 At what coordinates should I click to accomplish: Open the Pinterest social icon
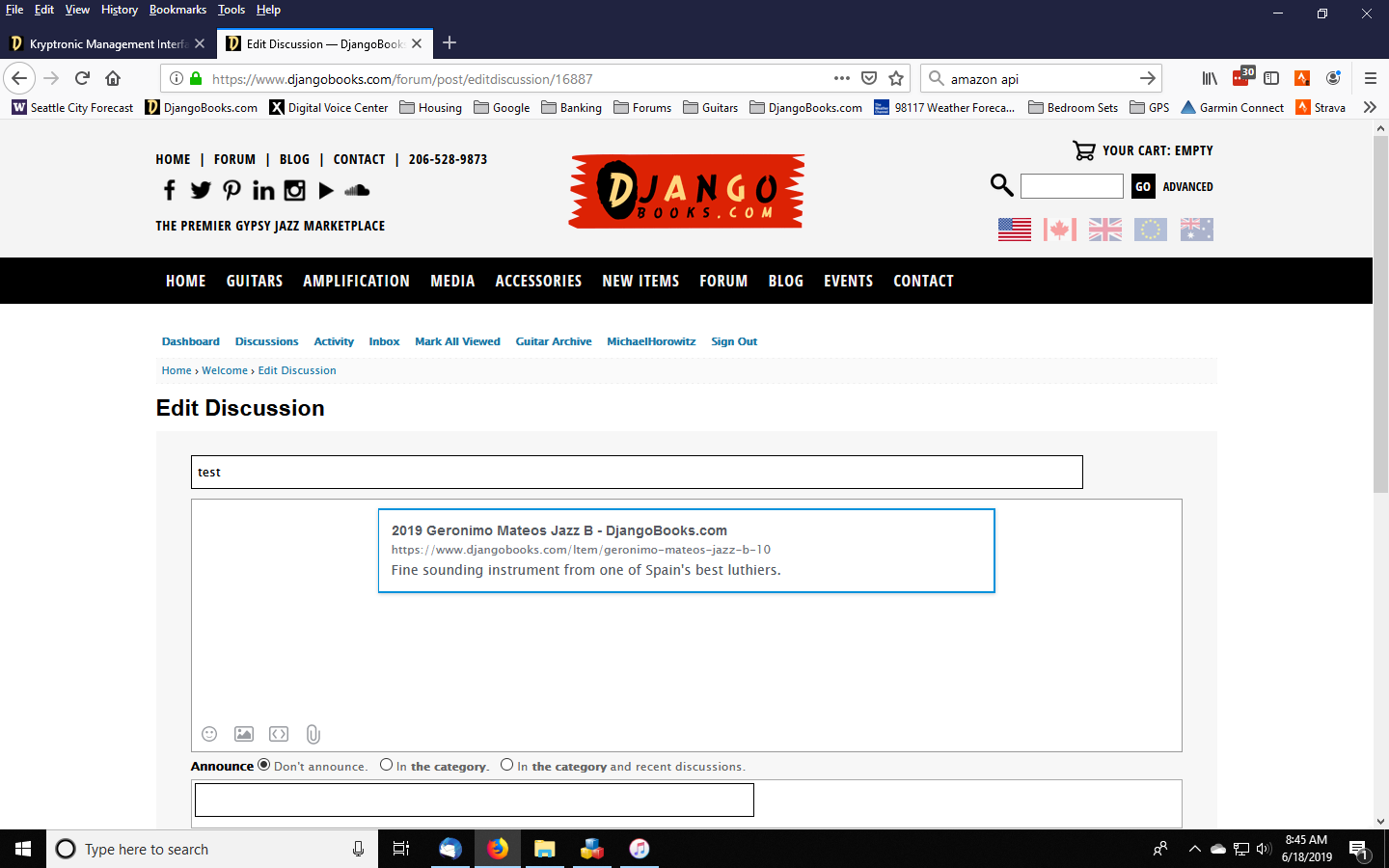tap(231, 190)
